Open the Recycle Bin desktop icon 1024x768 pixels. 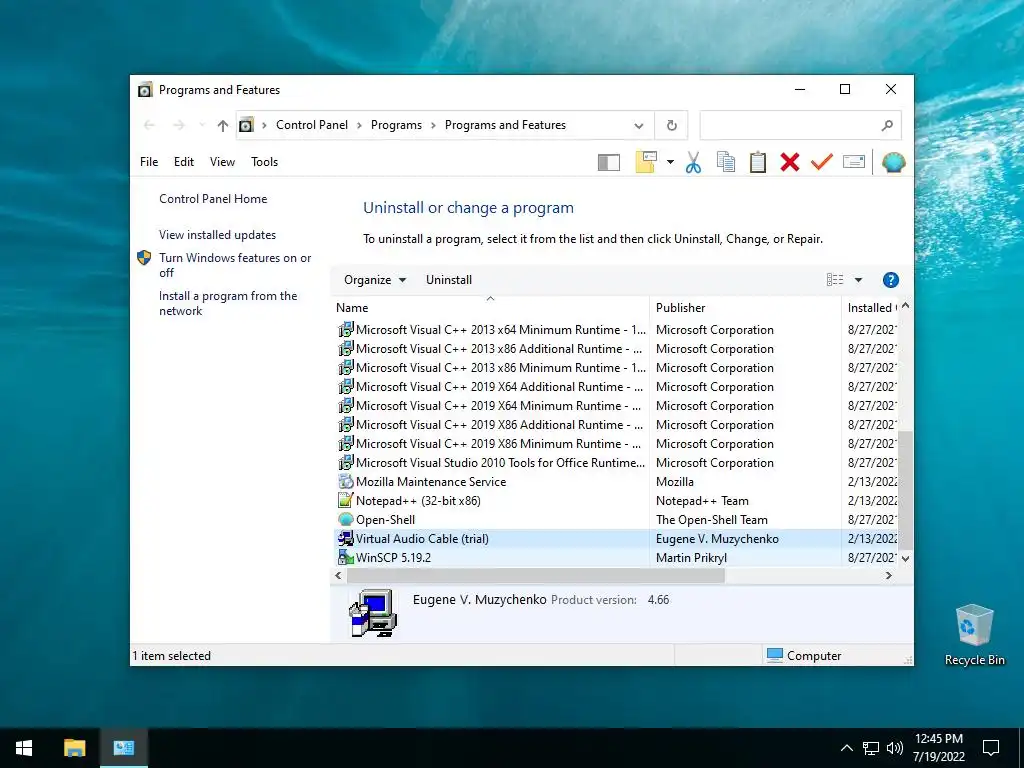coord(974,635)
